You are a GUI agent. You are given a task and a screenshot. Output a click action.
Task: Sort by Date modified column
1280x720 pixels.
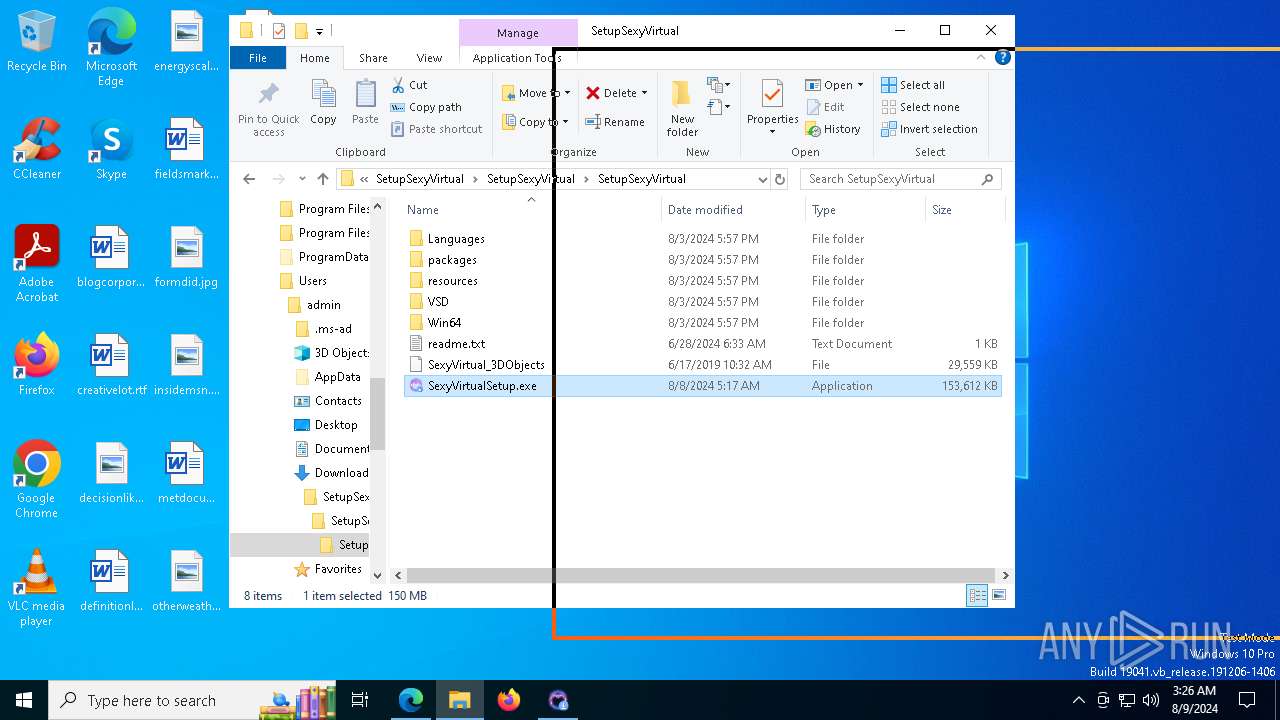[x=705, y=210]
